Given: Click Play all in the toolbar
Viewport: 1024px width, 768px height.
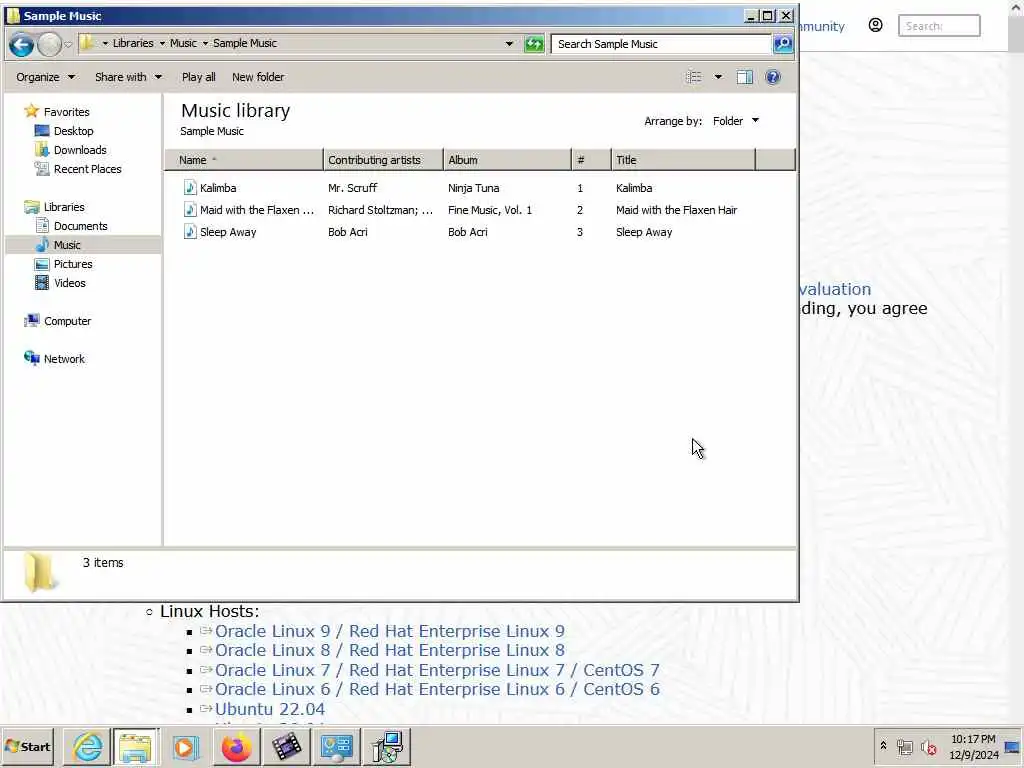Looking at the screenshot, I should (199, 77).
